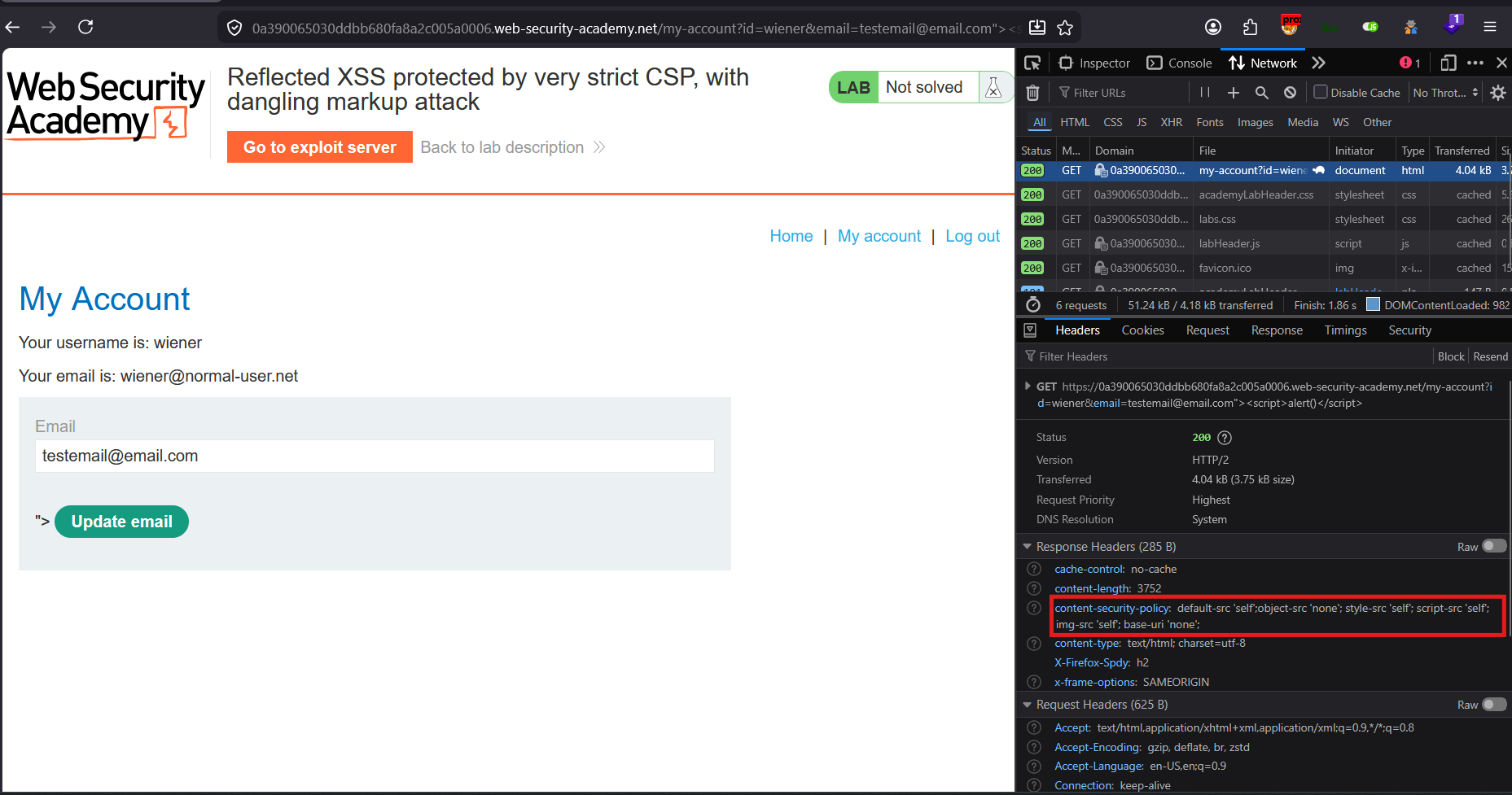This screenshot has width=1512, height=795.
Task: Filter requests by HTML
Action: [x=1075, y=122]
